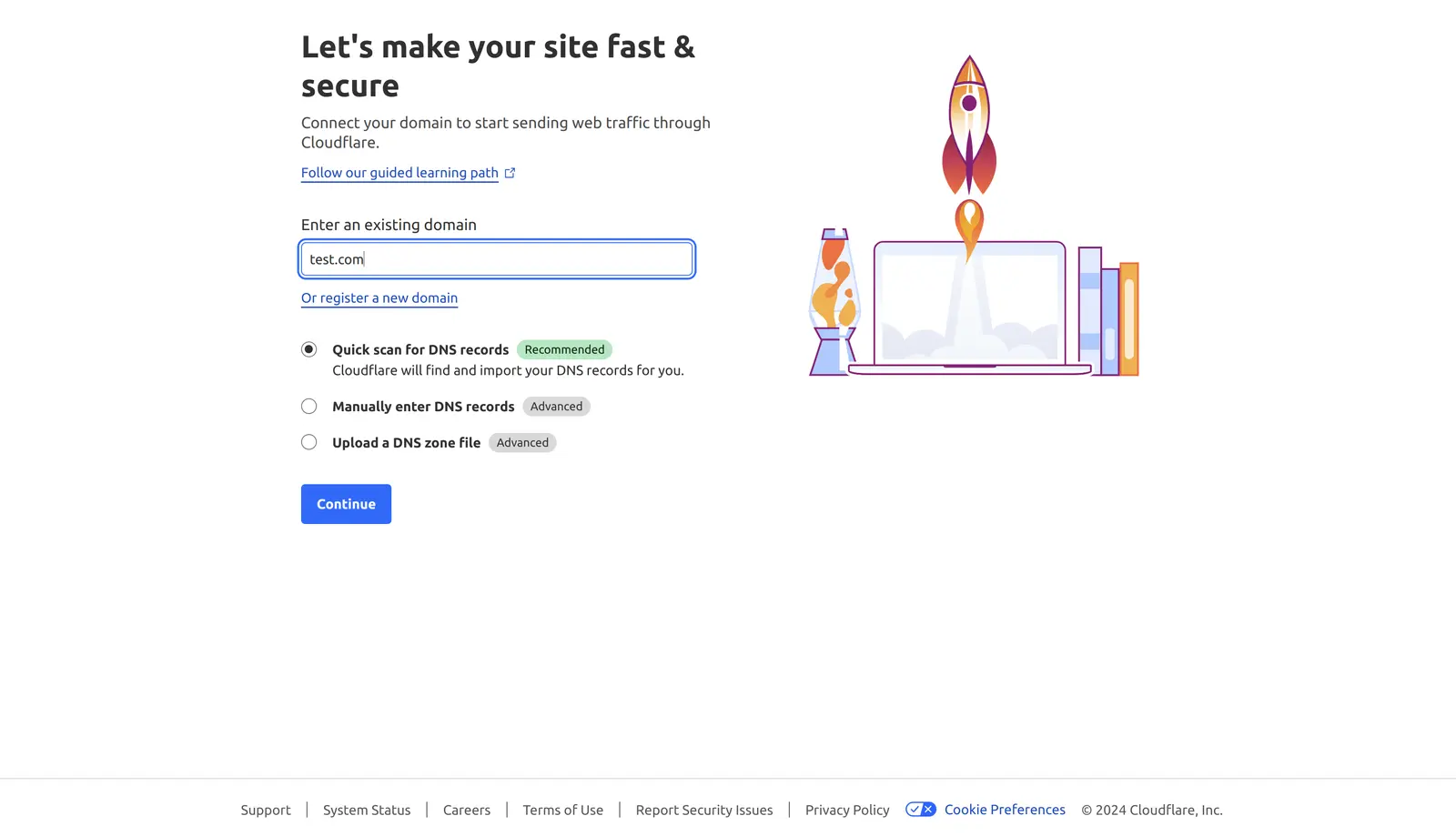Open Cookie Preferences link
The image size is (1456, 836).
click(1005, 810)
